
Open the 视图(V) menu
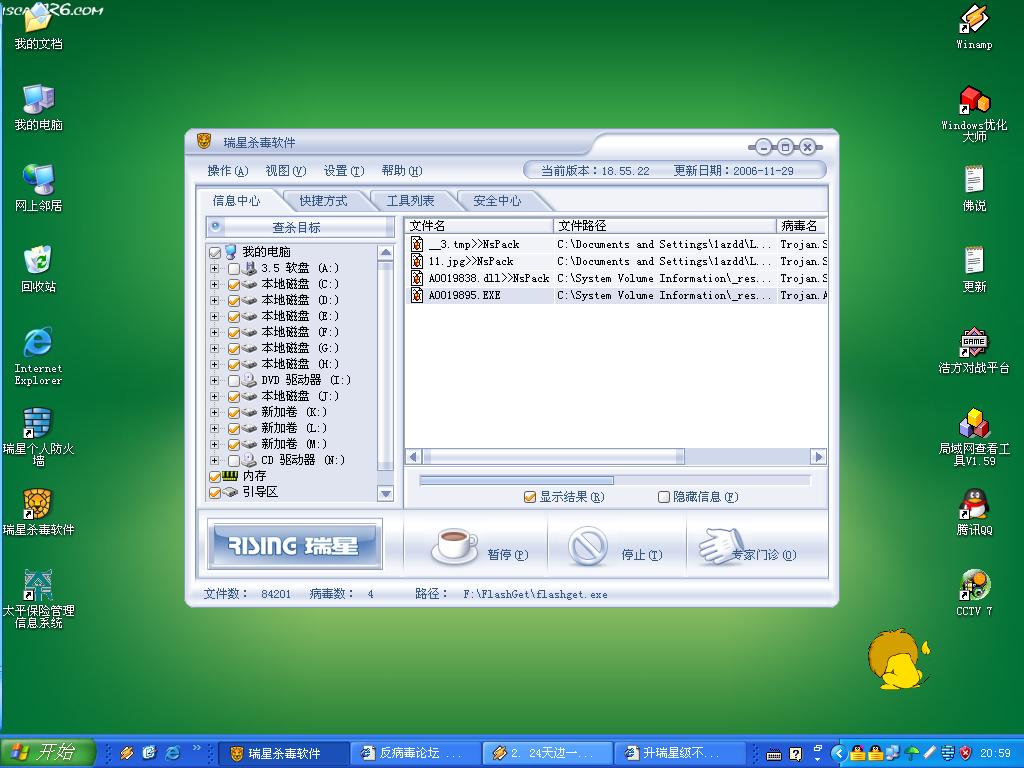(x=285, y=170)
